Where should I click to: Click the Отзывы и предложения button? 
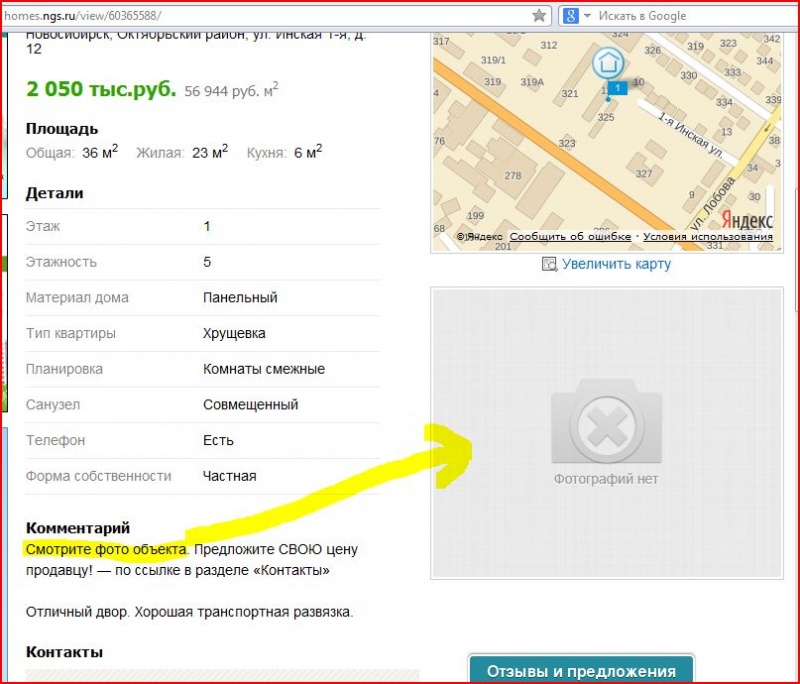(581, 670)
